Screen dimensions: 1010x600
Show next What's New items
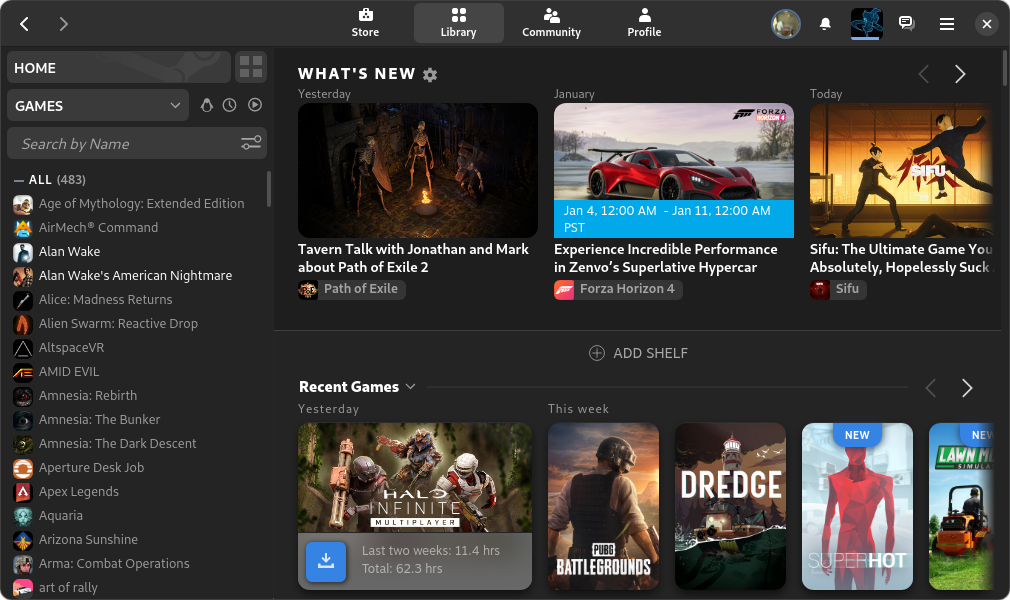tap(960, 74)
